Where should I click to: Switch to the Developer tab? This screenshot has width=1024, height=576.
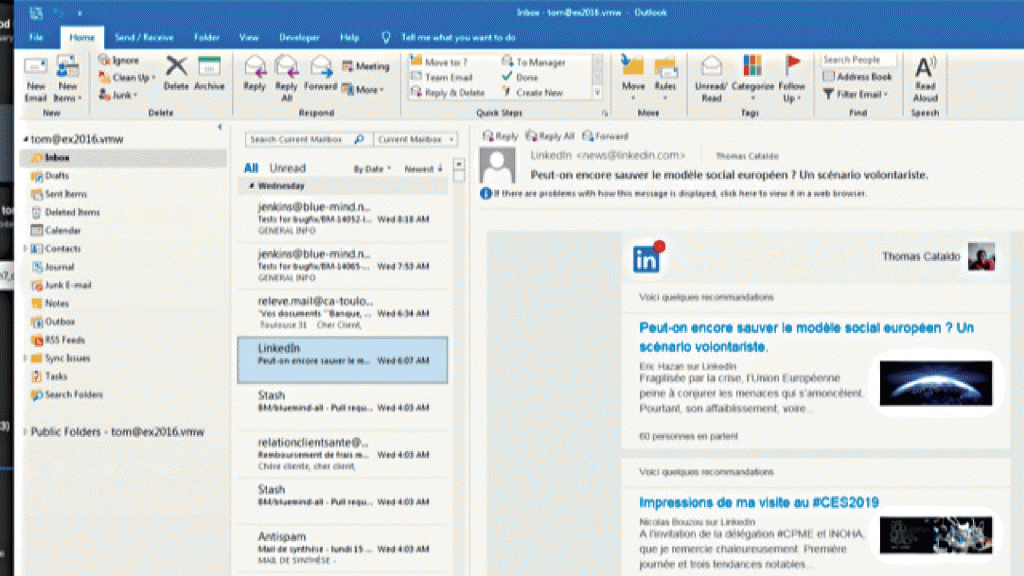coord(299,37)
